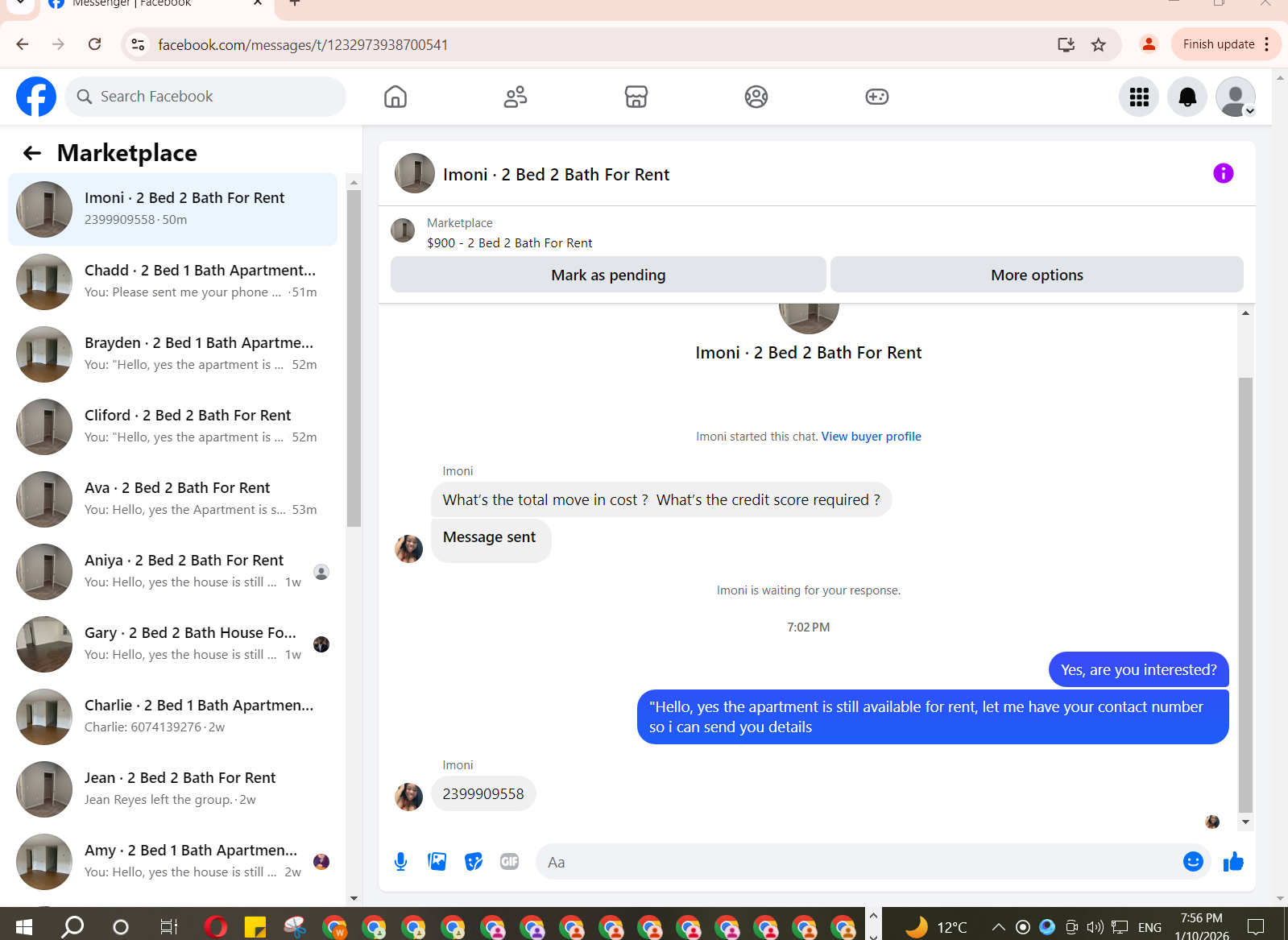Image resolution: width=1288 pixels, height=940 pixels.
Task: Show hidden system tray icons
Action: pyautogui.click(x=999, y=927)
